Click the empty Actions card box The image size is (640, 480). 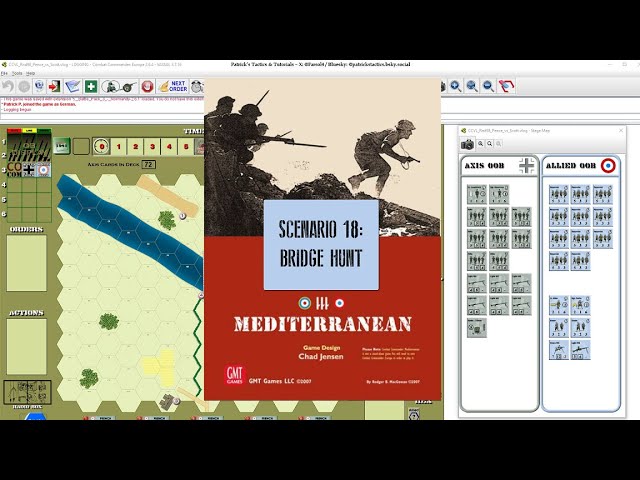point(27,347)
